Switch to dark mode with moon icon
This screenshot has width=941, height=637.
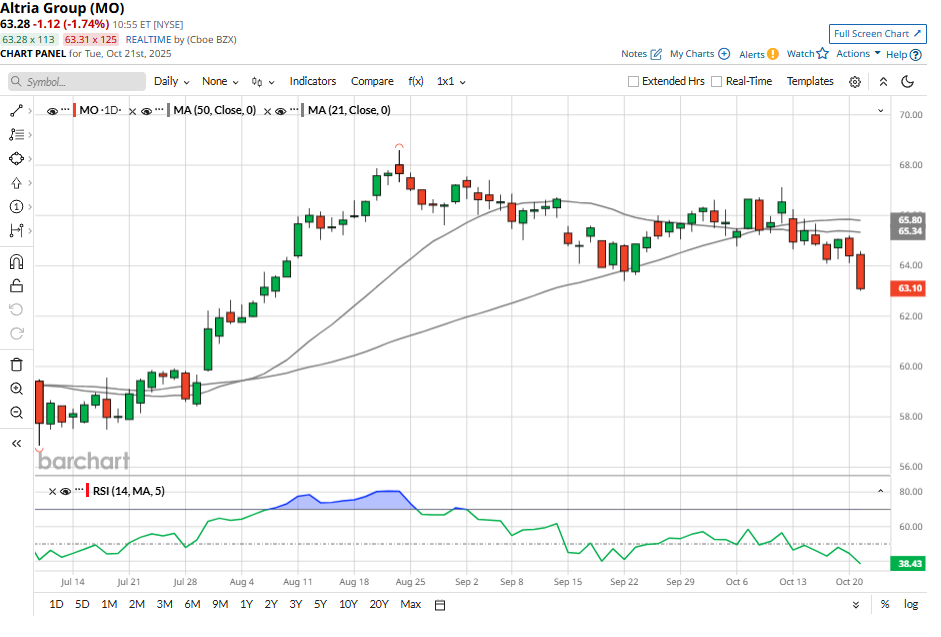908,82
